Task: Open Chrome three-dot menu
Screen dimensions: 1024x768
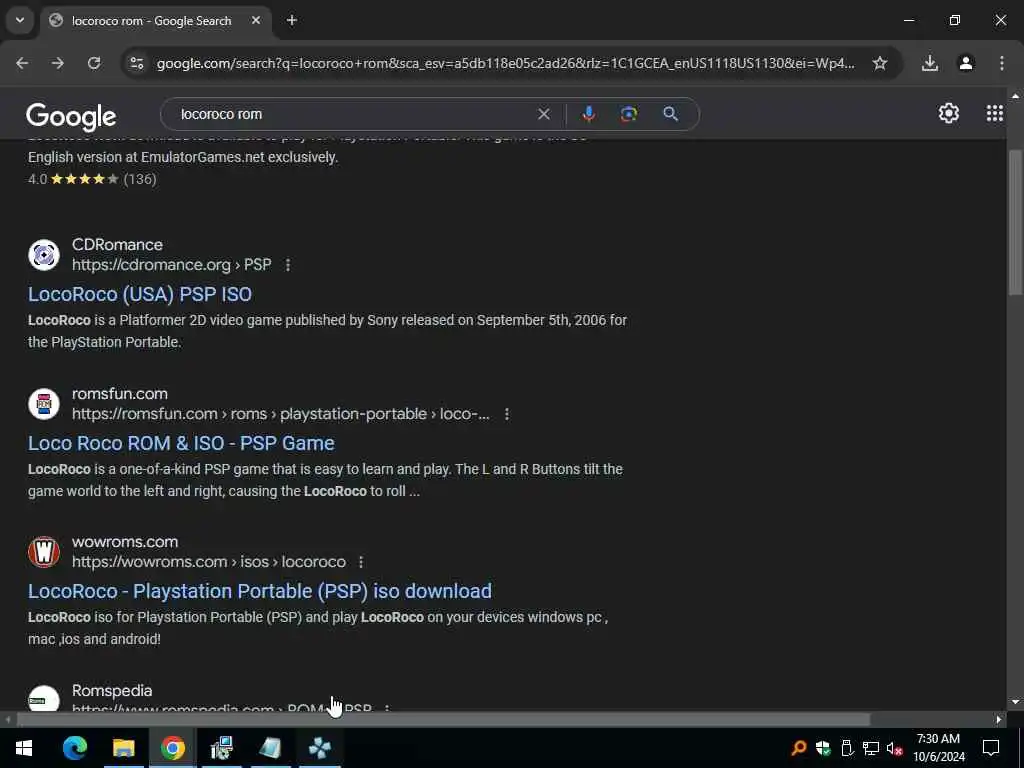Action: point(1002,63)
